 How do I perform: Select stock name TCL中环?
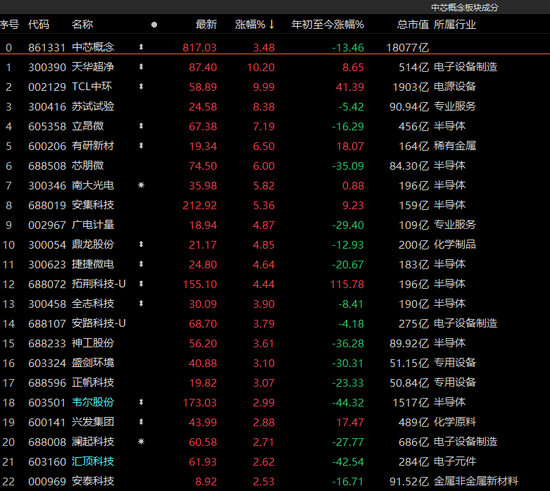point(92,86)
